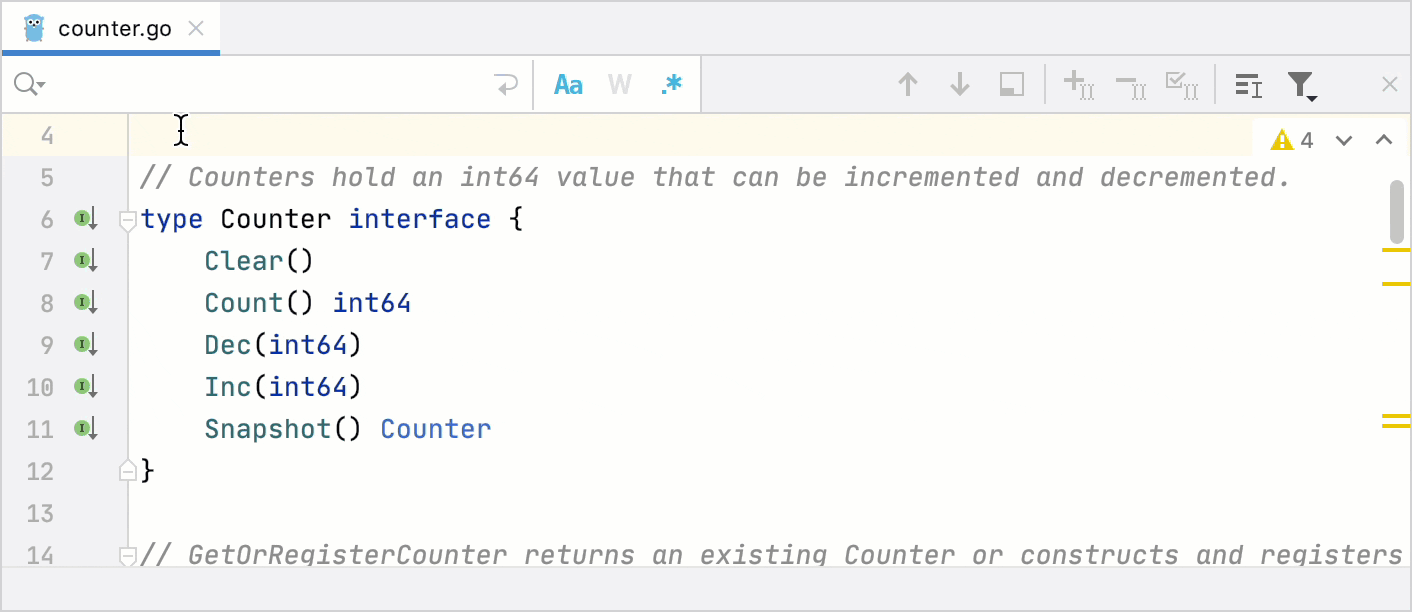The image size is (1412, 612).
Task: Select all occurrences with the checkmark icon
Action: [x=1181, y=84]
